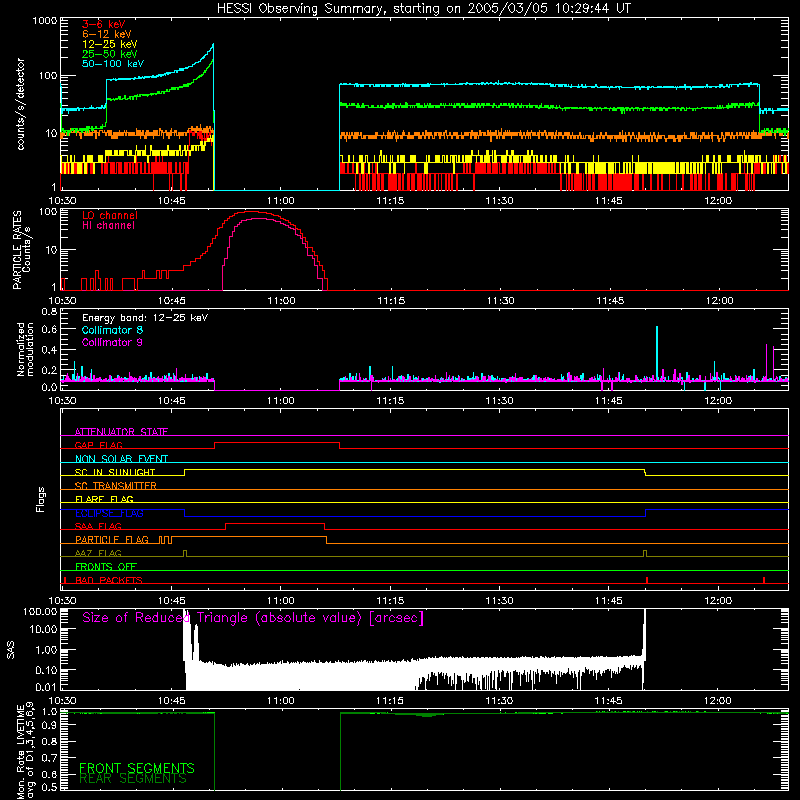Viewport: 800px width, 800px height.
Task: Click the NON SOLAR EVENT flag label
Action: 121,459
